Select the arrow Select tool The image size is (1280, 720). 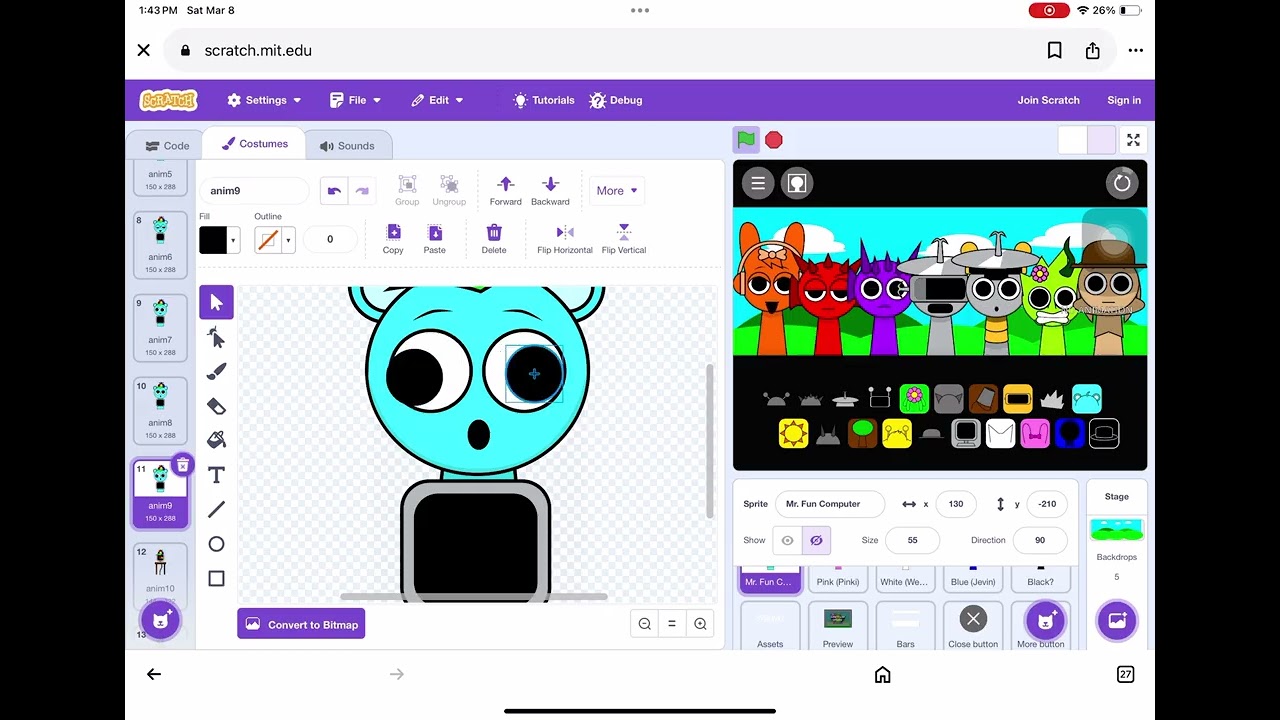click(x=216, y=303)
